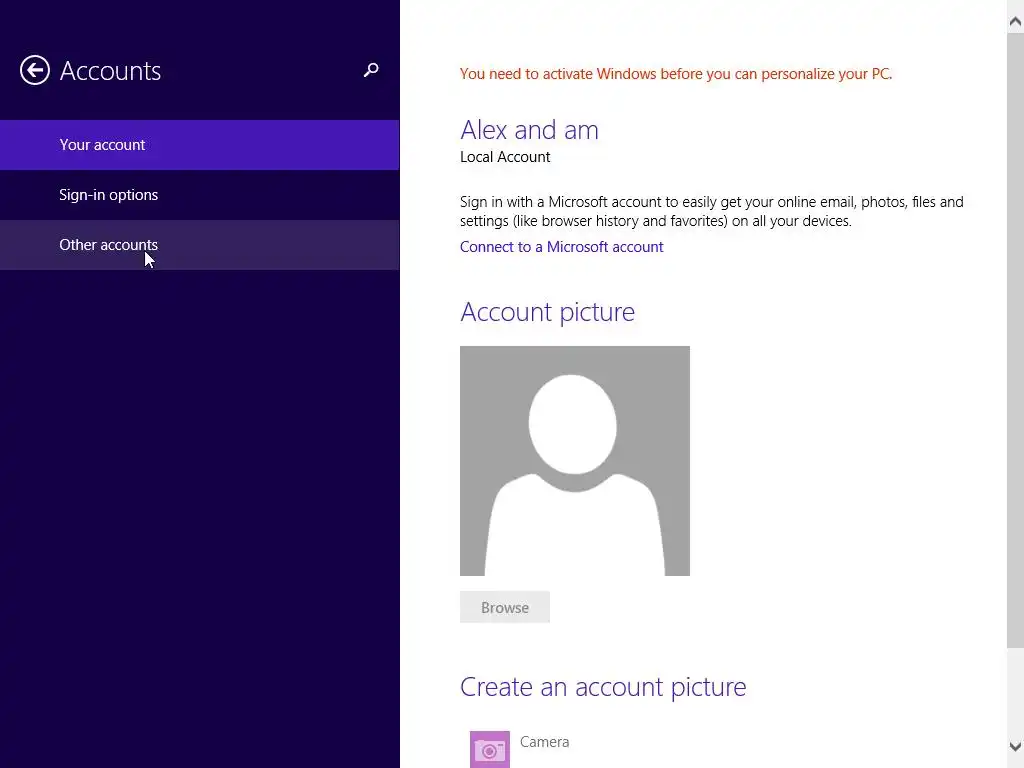Click the vertical scrollbar thumb
The width and height of the screenshot is (1024, 768).
1015,340
